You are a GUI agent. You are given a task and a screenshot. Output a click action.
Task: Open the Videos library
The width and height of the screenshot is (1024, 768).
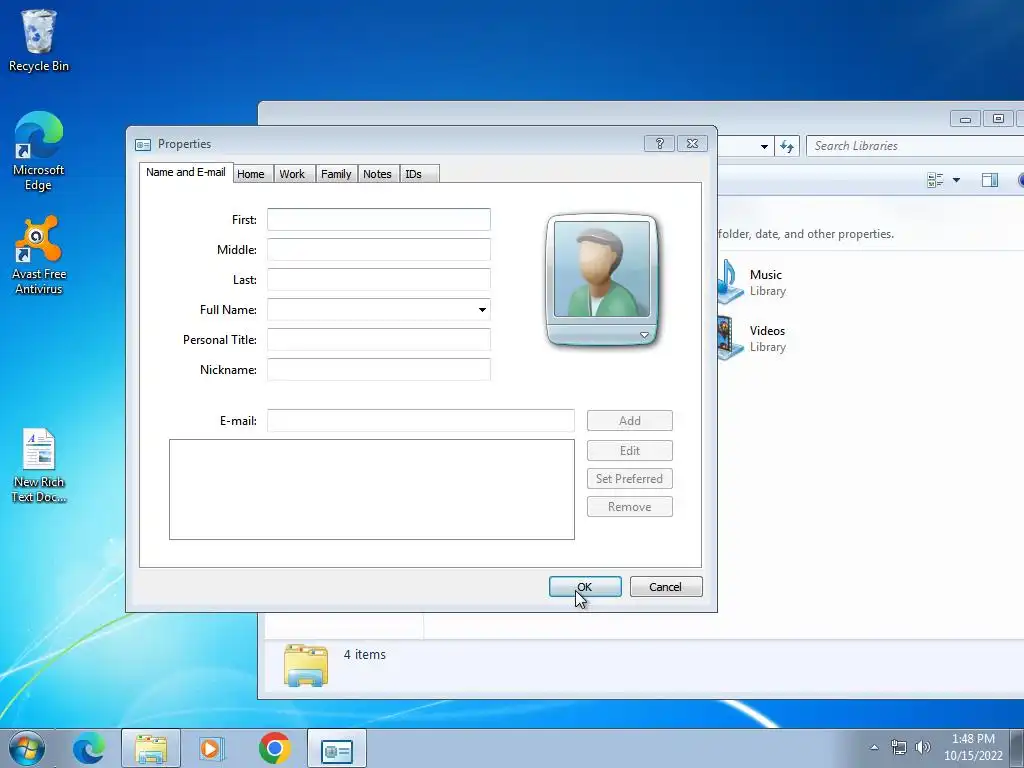[x=752, y=338]
